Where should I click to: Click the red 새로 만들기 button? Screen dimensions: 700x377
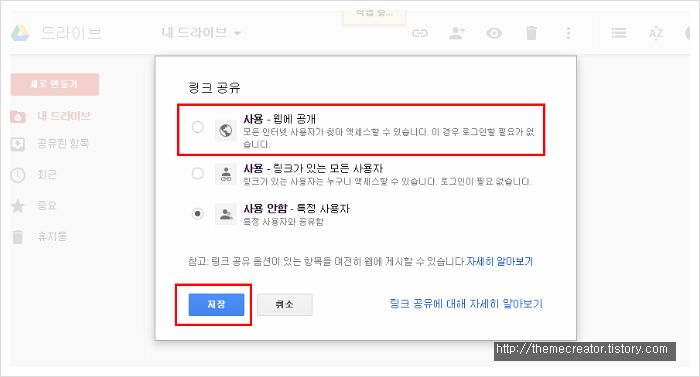[x=55, y=84]
